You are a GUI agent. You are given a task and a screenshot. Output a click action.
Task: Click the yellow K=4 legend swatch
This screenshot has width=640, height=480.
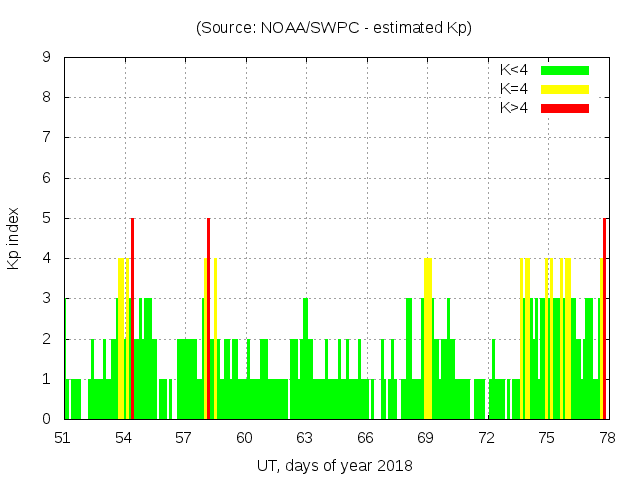pyautogui.click(x=565, y=89)
